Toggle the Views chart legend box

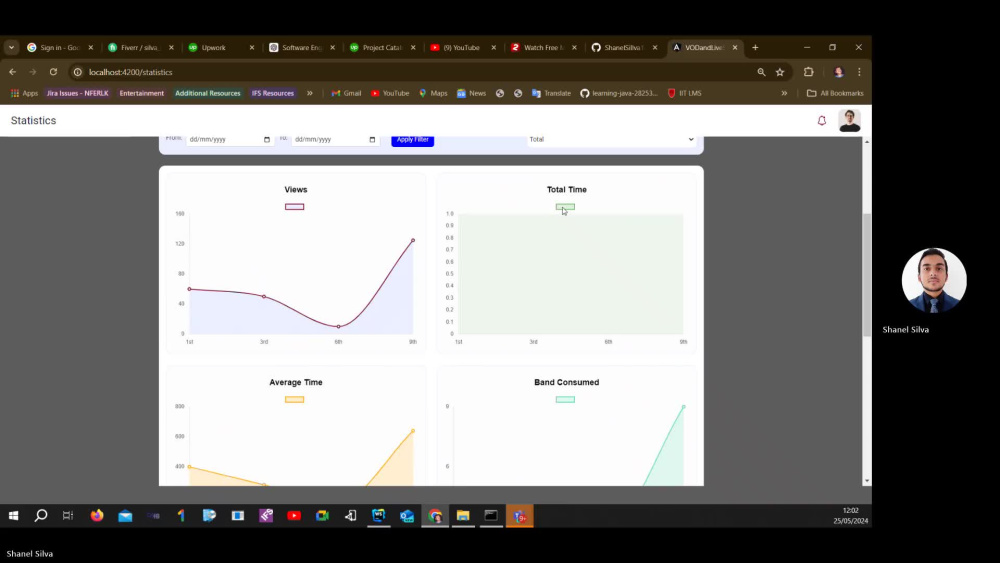tap(295, 207)
